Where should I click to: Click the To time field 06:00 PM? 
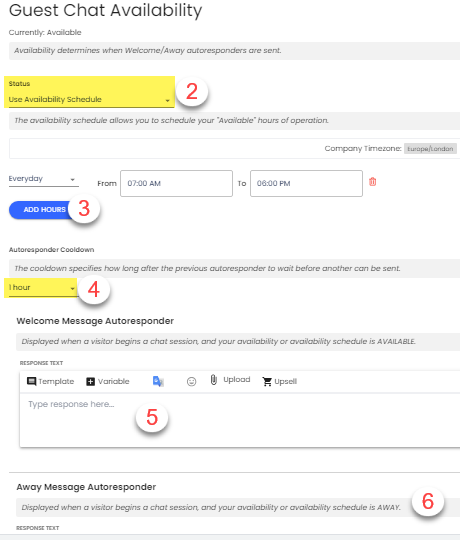tap(306, 184)
